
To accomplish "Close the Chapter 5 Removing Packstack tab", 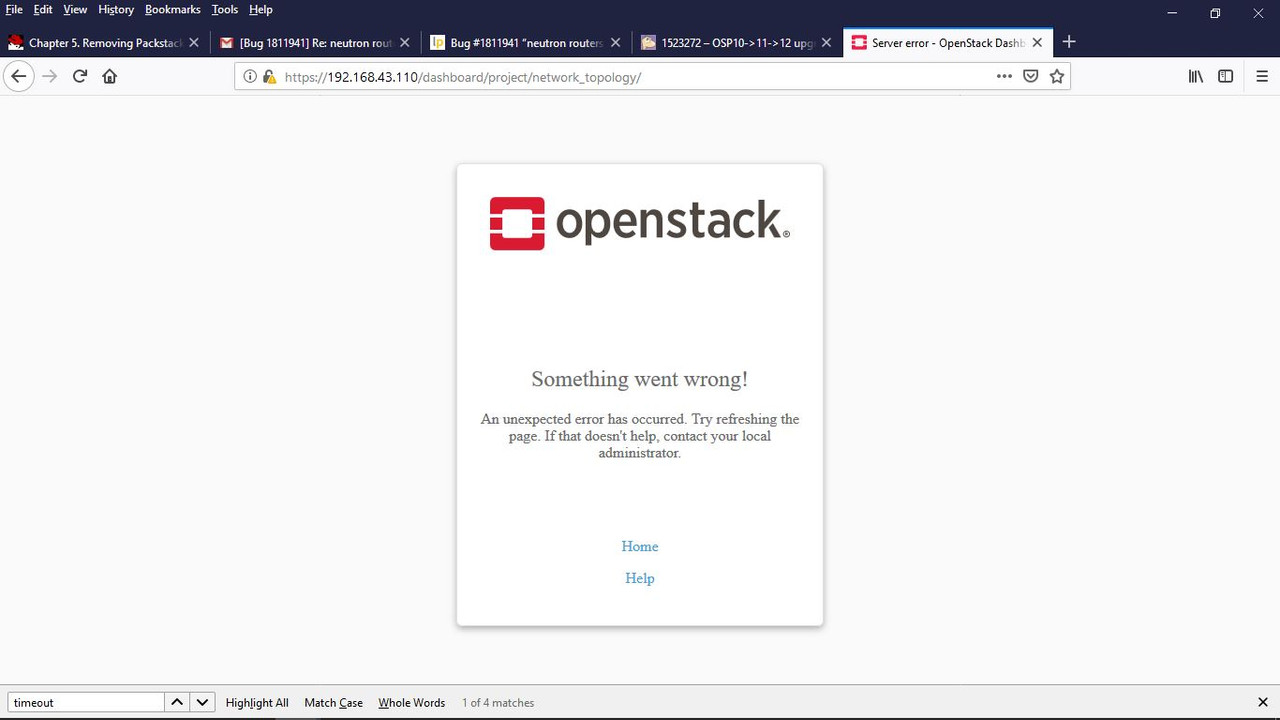I will pos(194,43).
